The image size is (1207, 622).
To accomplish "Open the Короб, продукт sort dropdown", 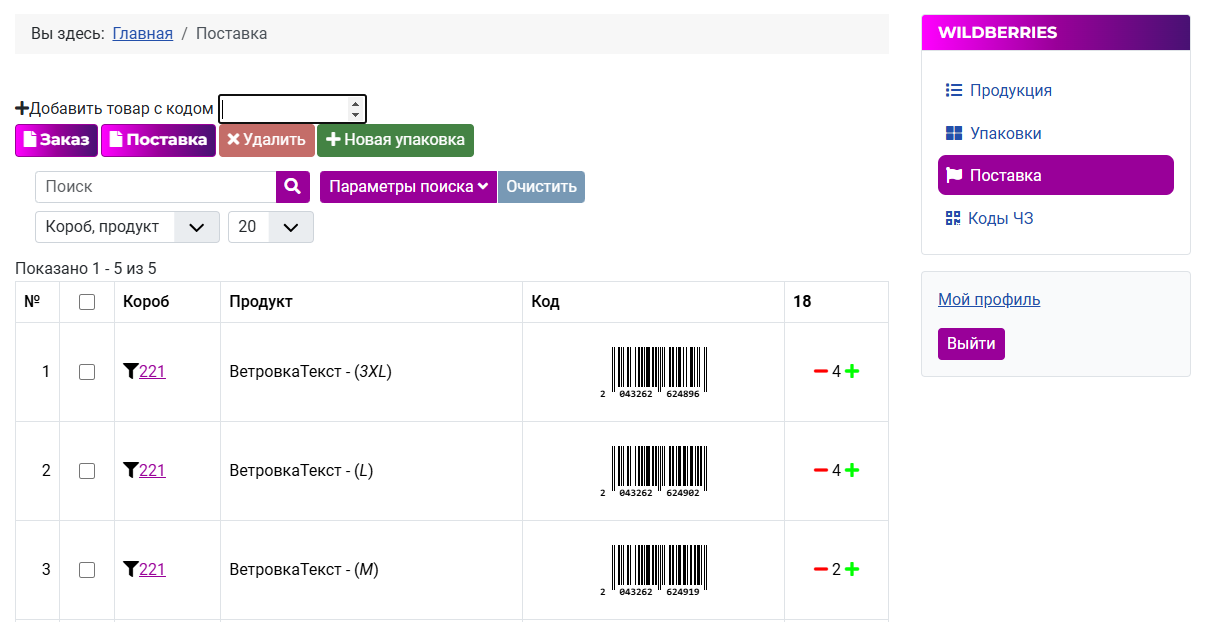I will [x=127, y=227].
